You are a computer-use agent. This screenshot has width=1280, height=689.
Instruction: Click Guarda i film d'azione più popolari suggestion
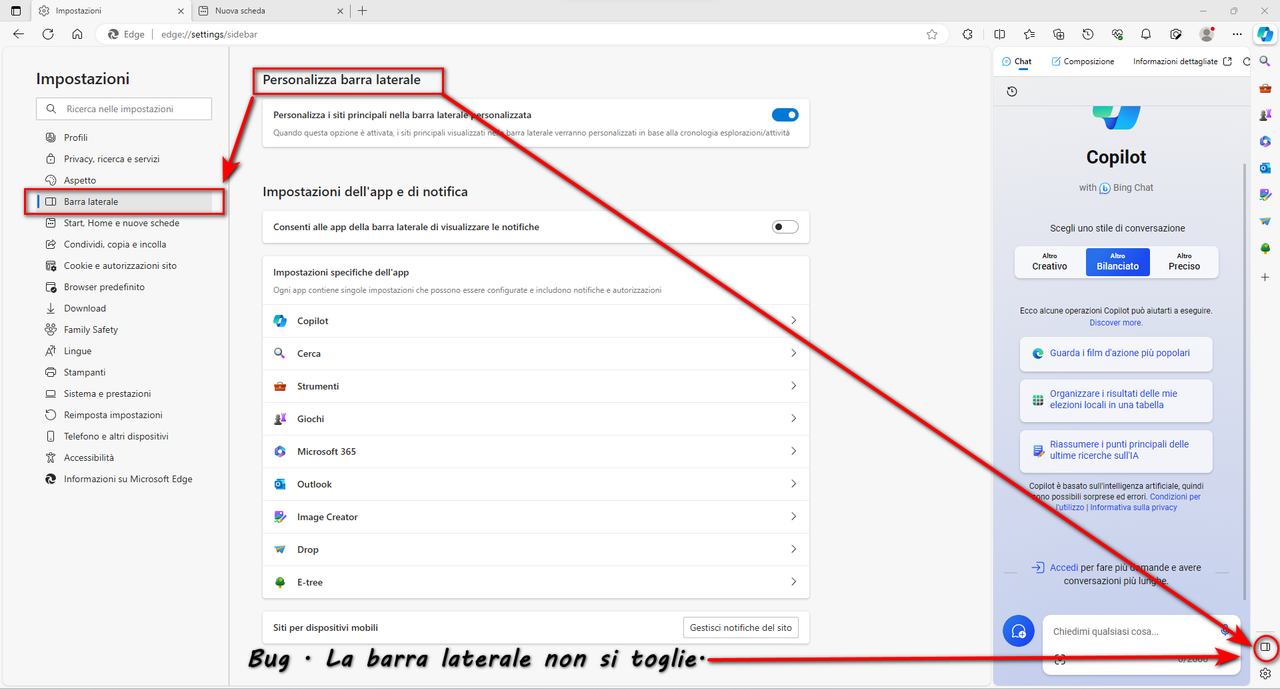point(1116,353)
